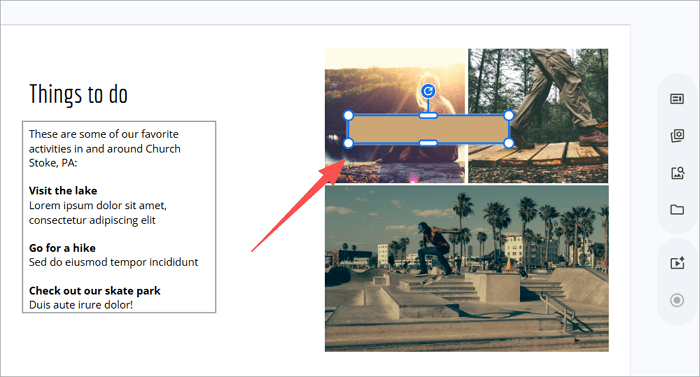Screen dimensions: 700x377
Task: Click the "These are some of our favorite" line
Action: pyautogui.click(x=104, y=134)
